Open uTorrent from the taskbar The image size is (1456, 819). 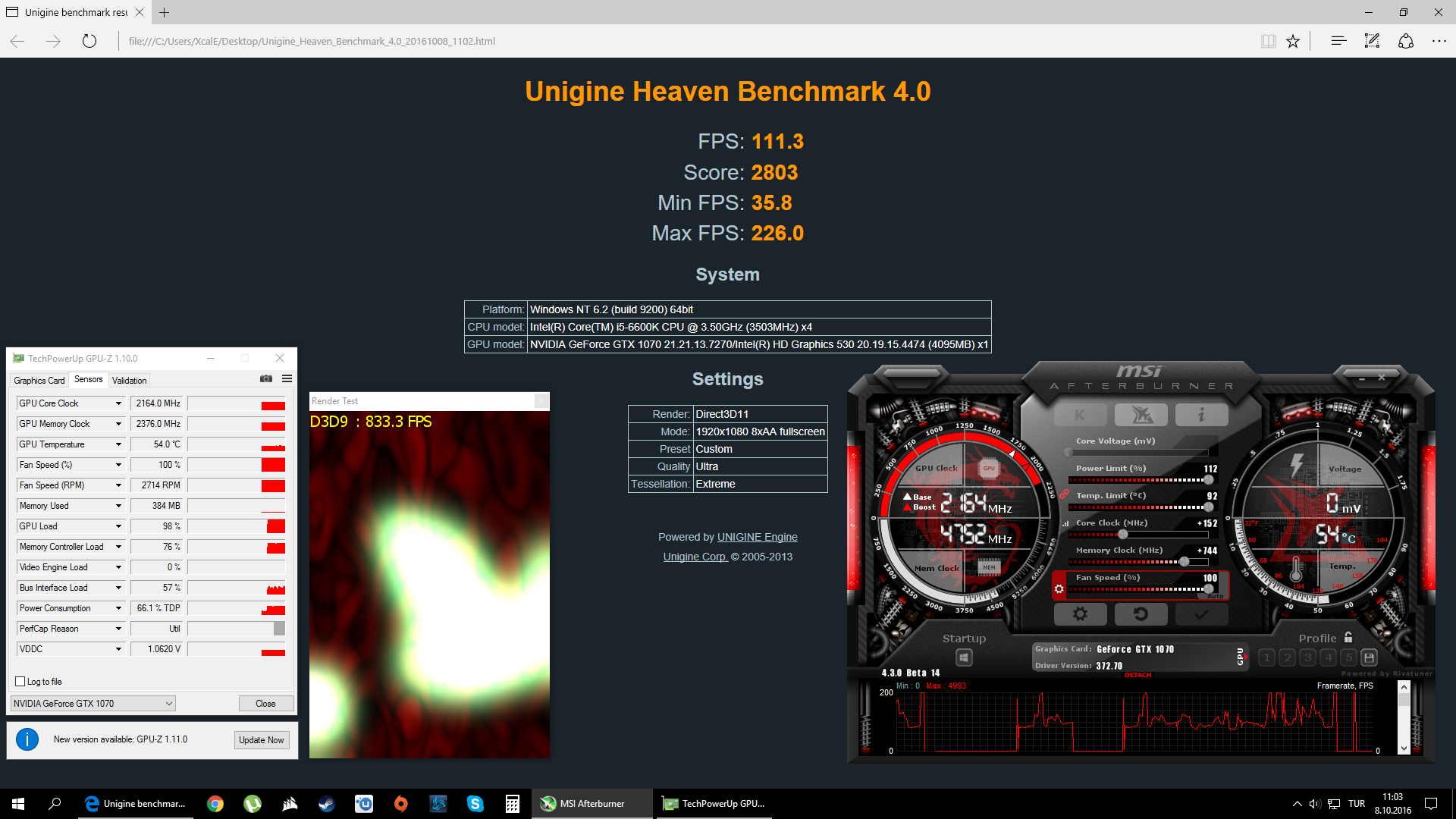click(253, 804)
